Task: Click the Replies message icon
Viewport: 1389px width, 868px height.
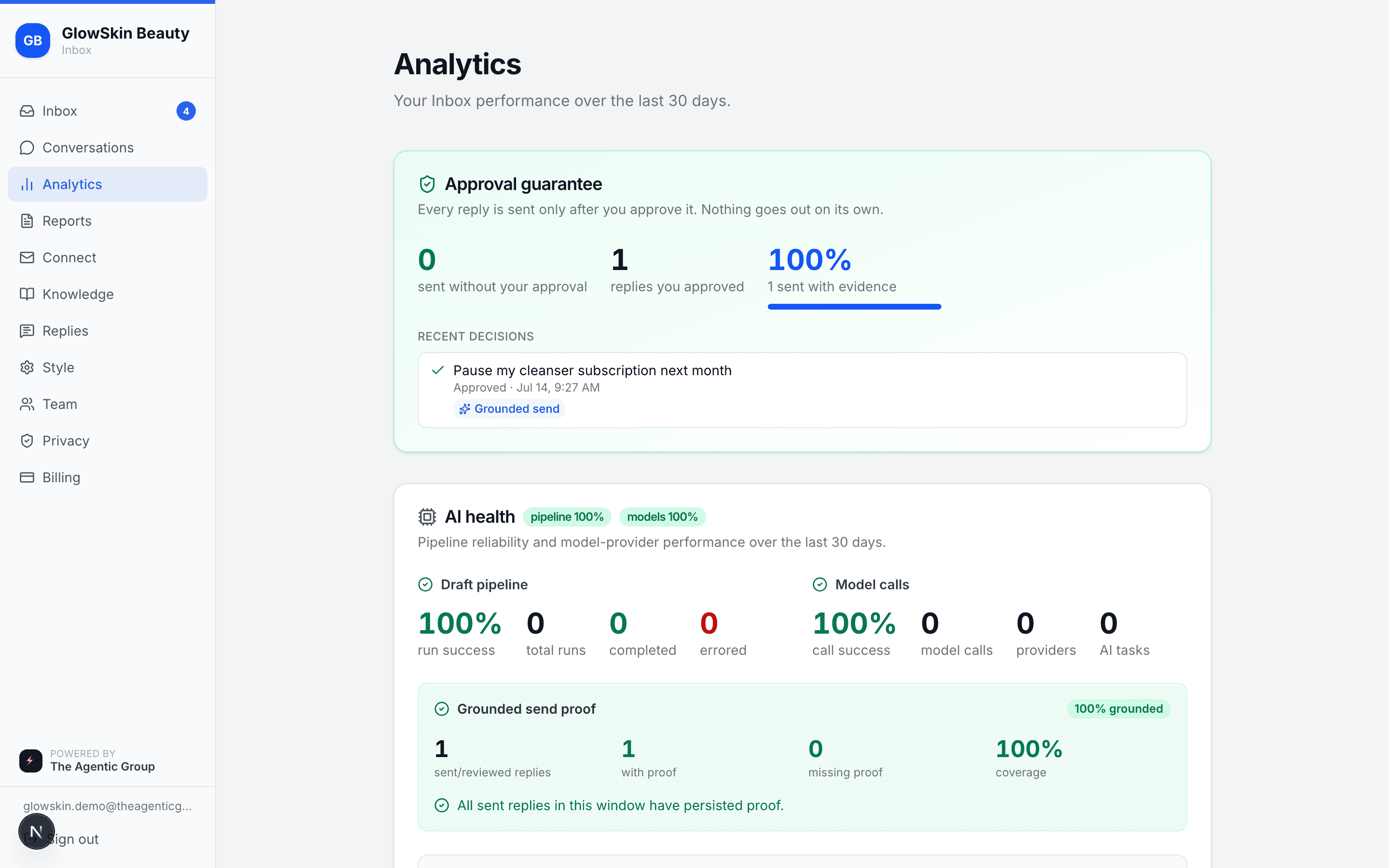Action: point(27,331)
